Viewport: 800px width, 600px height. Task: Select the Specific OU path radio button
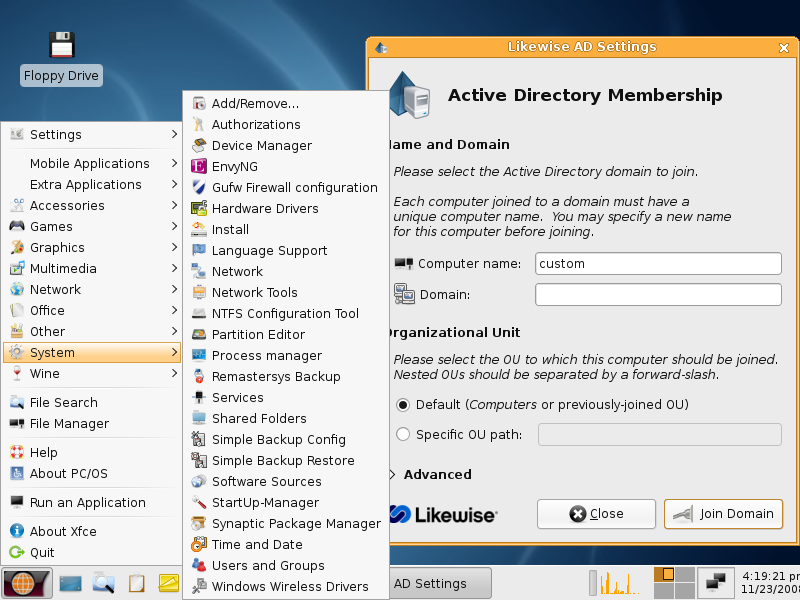pyautogui.click(x=403, y=434)
